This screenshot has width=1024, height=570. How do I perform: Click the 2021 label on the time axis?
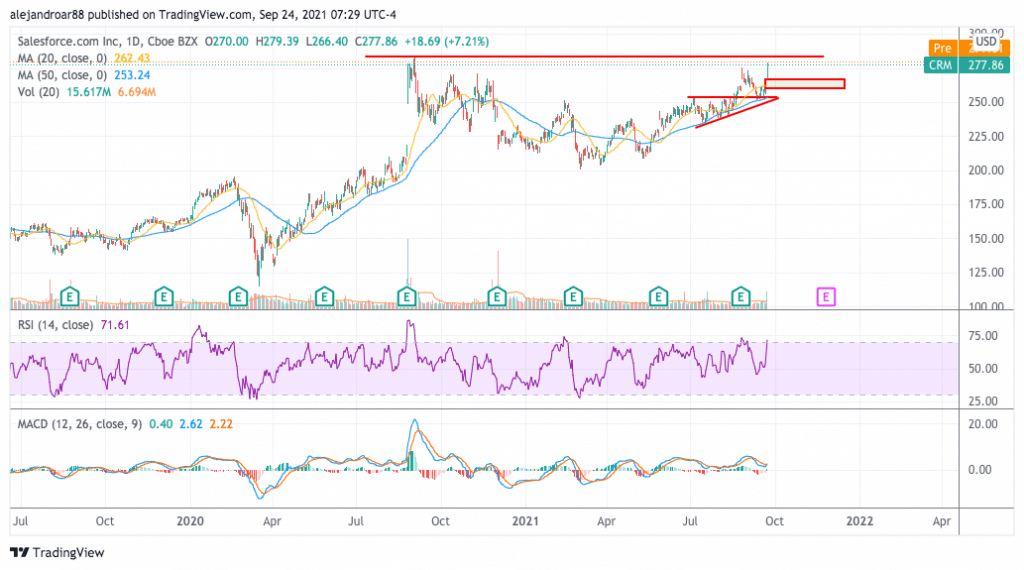point(525,521)
